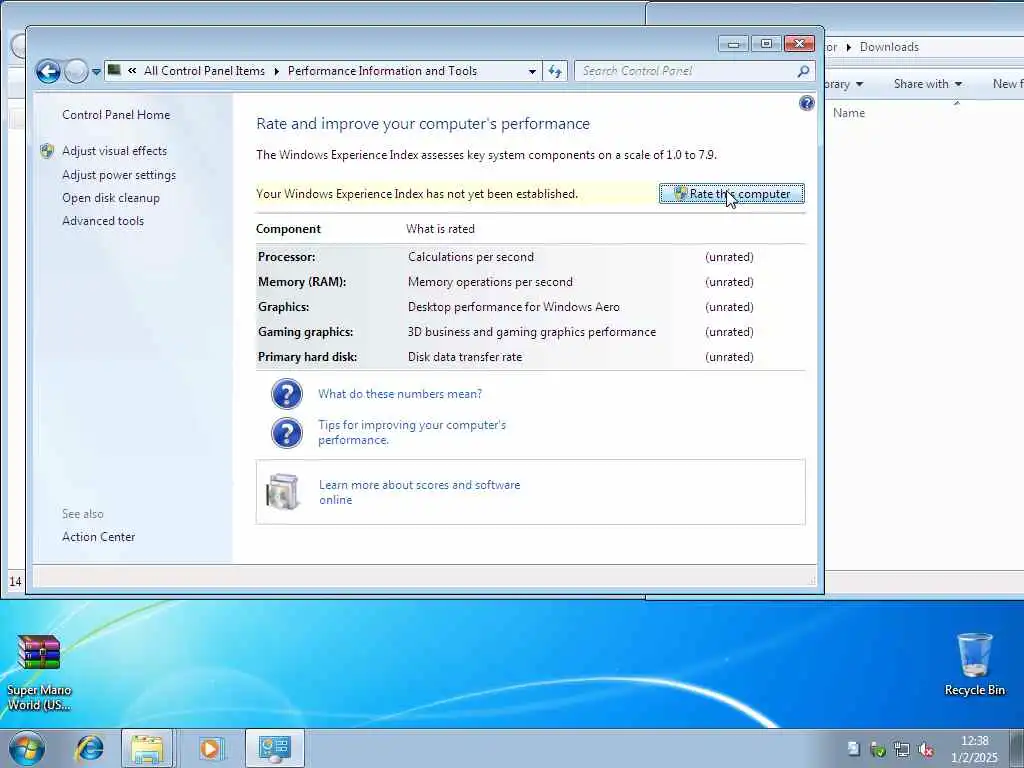Click the muted volume tray icon
Viewport: 1024px width, 768px height.
pyautogui.click(x=926, y=750)
